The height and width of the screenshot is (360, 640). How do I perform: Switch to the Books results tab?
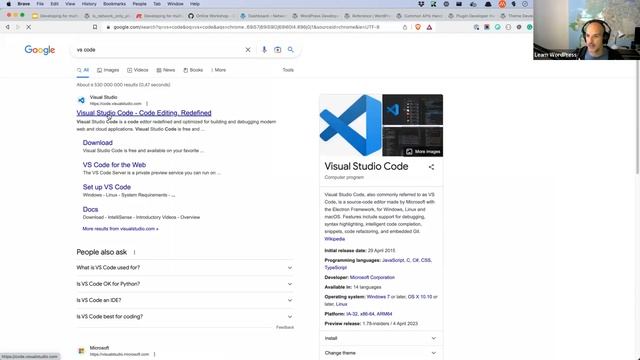193,70
